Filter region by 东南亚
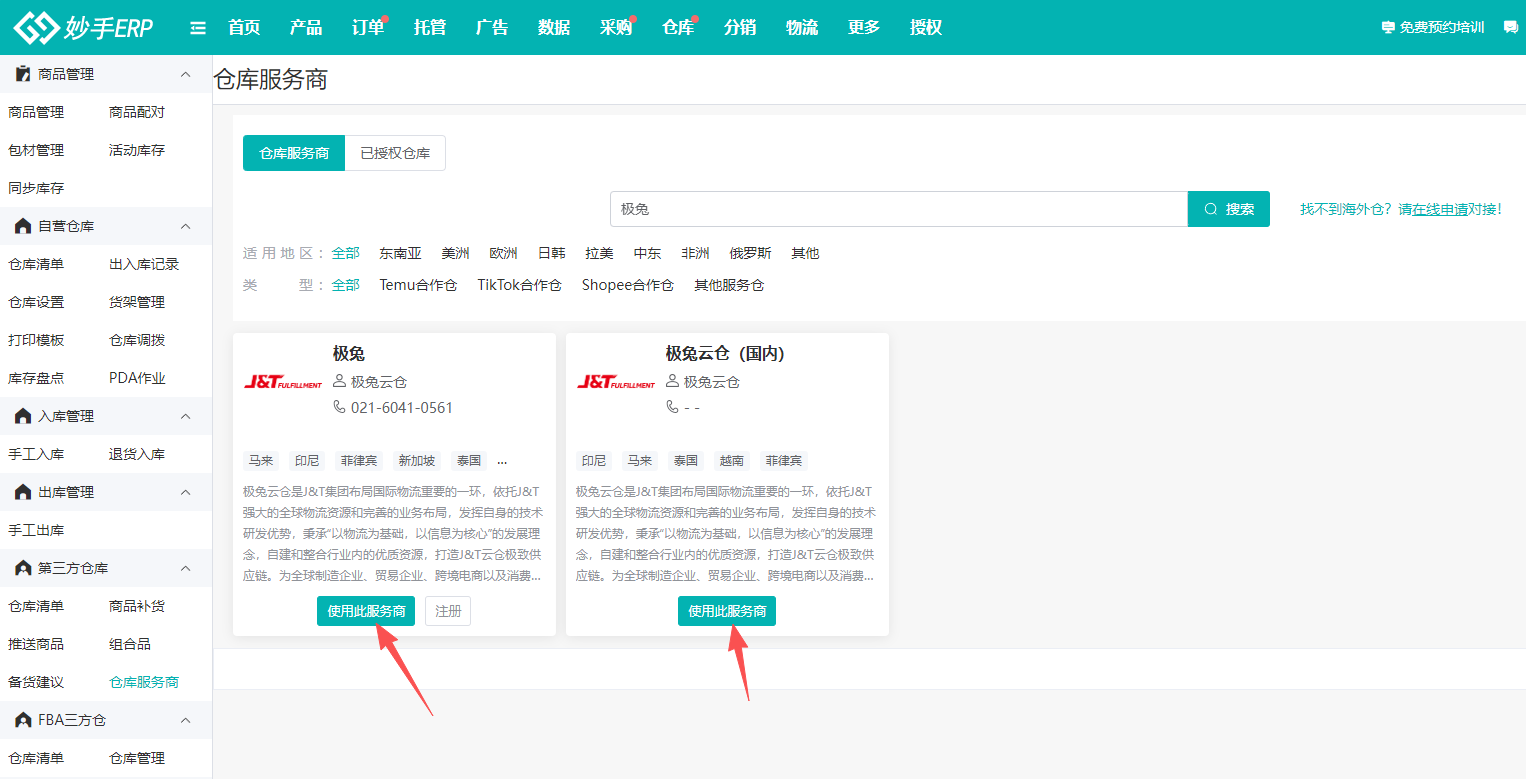 [x=400, y=253]
